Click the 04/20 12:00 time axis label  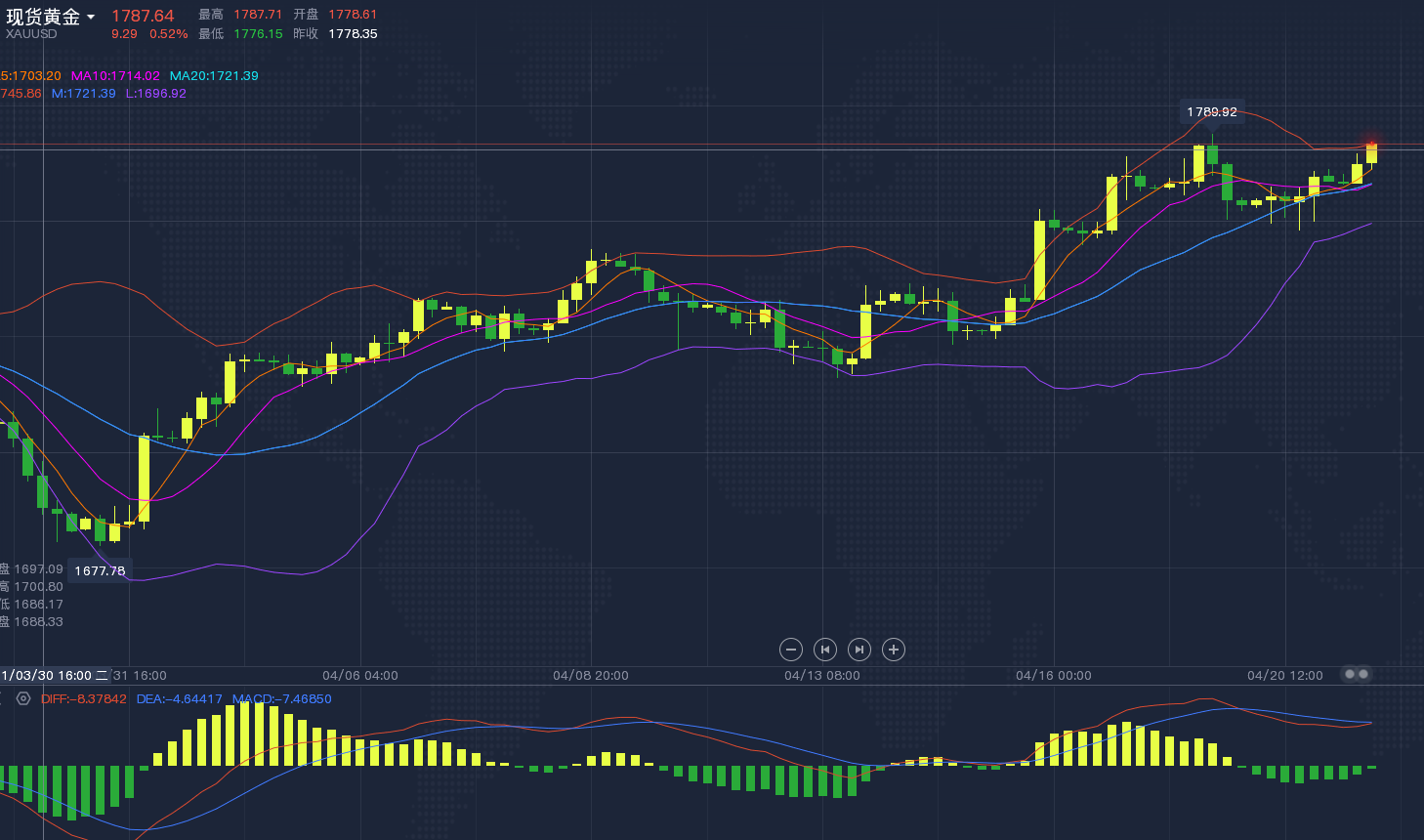coord(1285,676)
